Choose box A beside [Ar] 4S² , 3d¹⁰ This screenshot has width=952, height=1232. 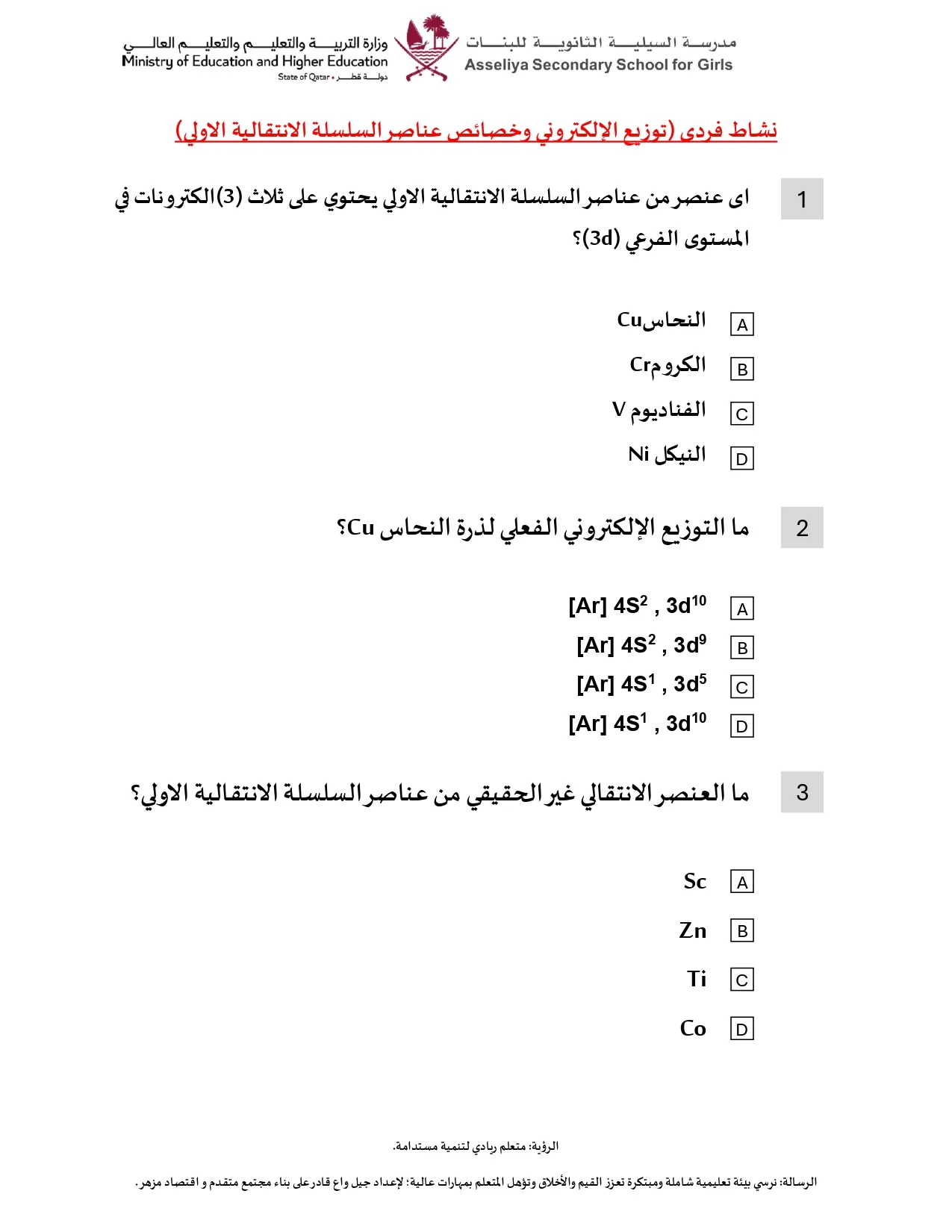tap(741, 609)
